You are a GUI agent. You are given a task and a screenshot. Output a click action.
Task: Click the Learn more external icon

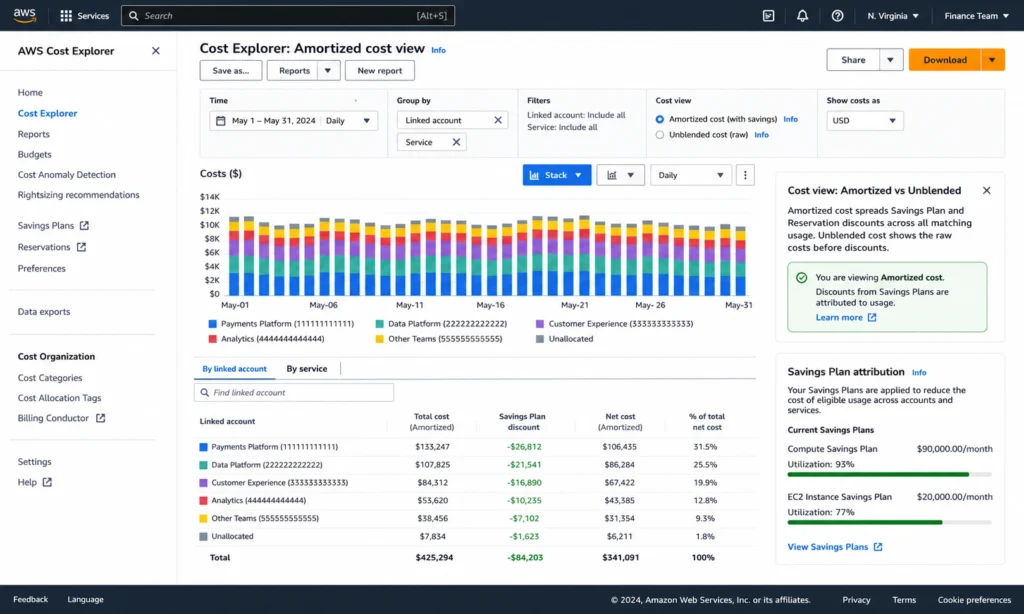click(872, 317)
